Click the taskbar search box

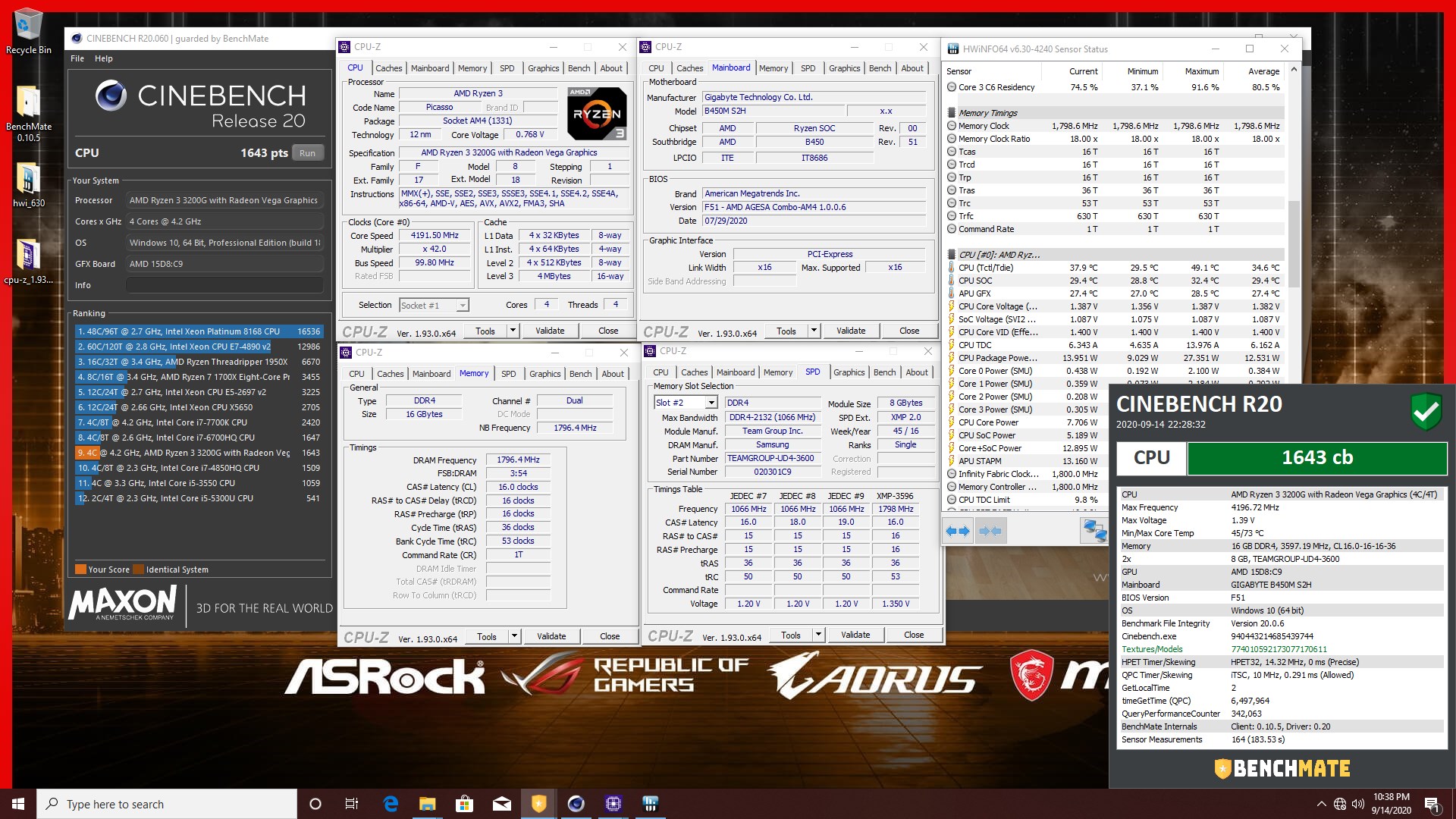coord(167,804)
